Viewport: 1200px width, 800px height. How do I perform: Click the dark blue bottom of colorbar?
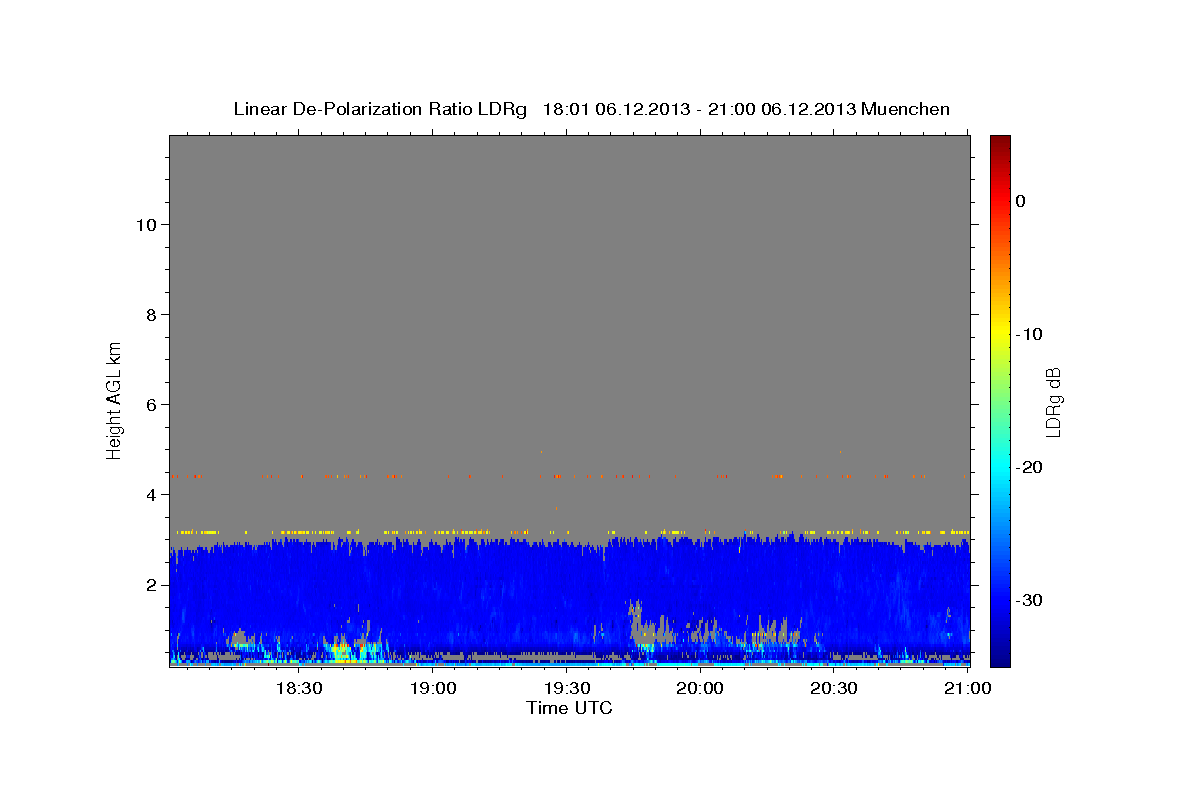[1000, 660]
